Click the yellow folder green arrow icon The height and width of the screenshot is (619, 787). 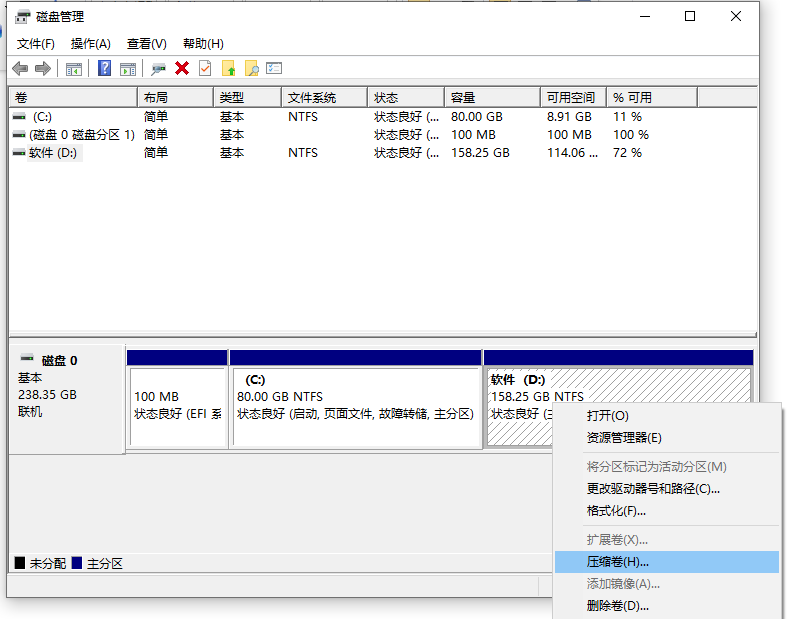(229, 68)
